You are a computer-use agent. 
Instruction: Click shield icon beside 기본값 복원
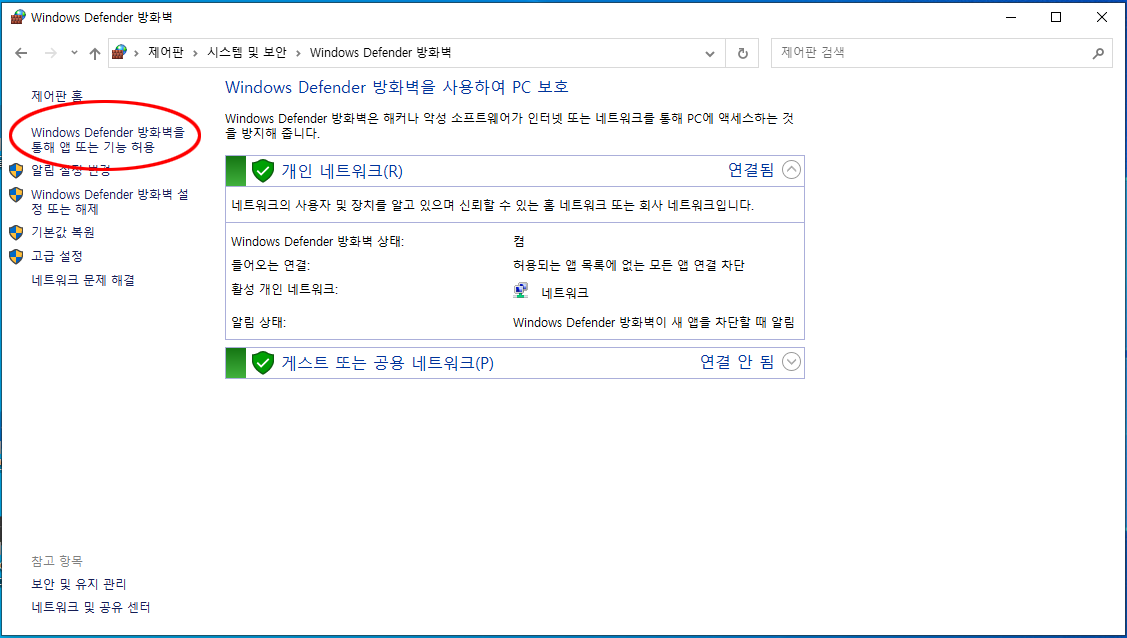point(16,232)
